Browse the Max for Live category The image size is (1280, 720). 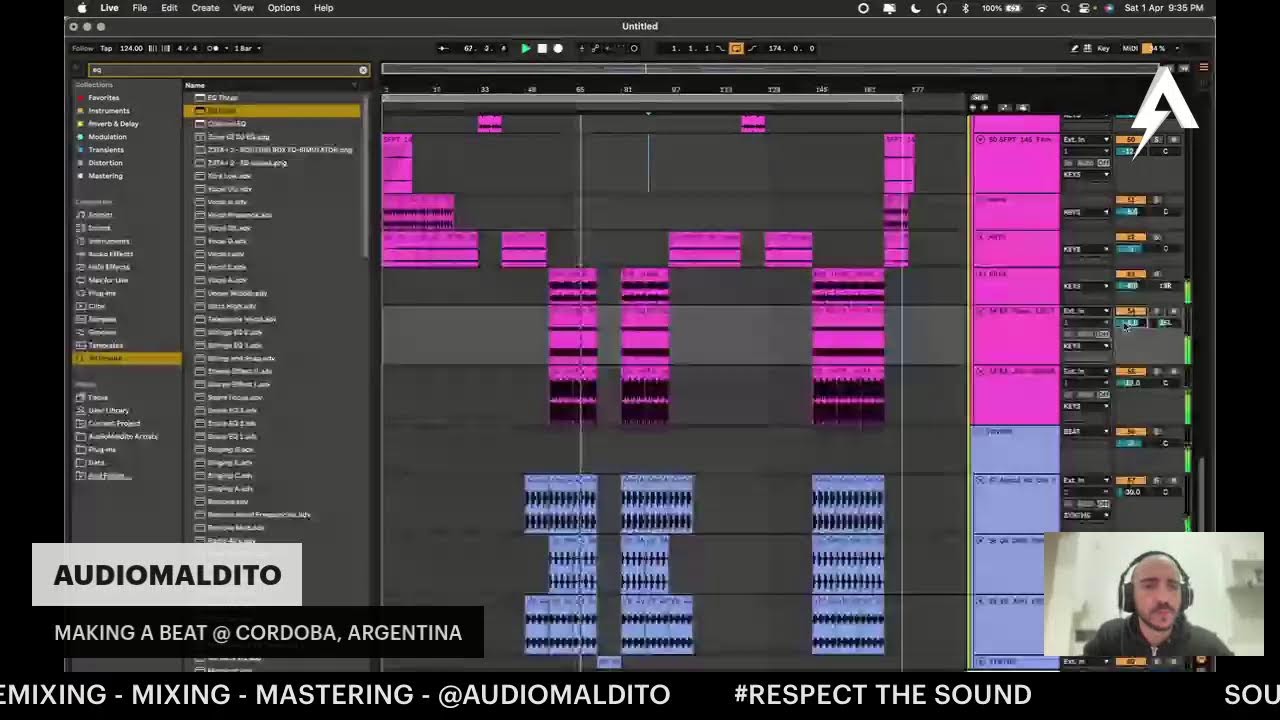(108, 280)
